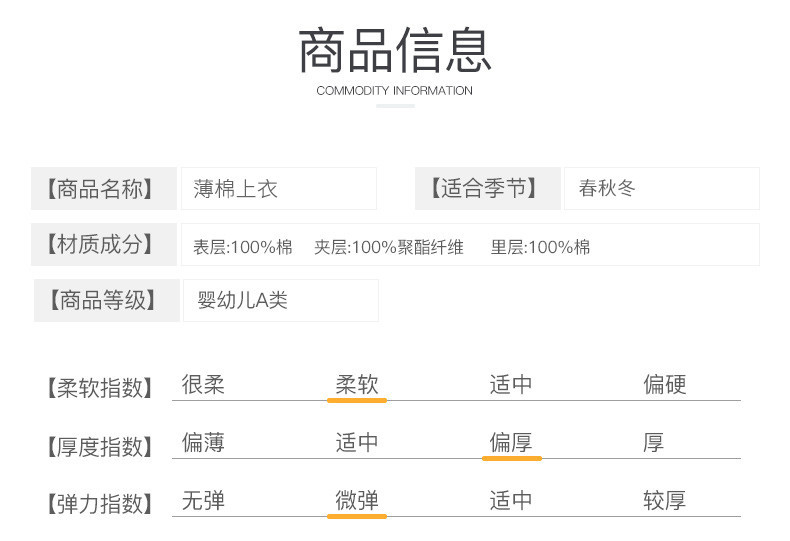The width and height of the screenshot is (790, 541).
Task: Select the 【适合季节】 label
Action: (x=488, y=188)
